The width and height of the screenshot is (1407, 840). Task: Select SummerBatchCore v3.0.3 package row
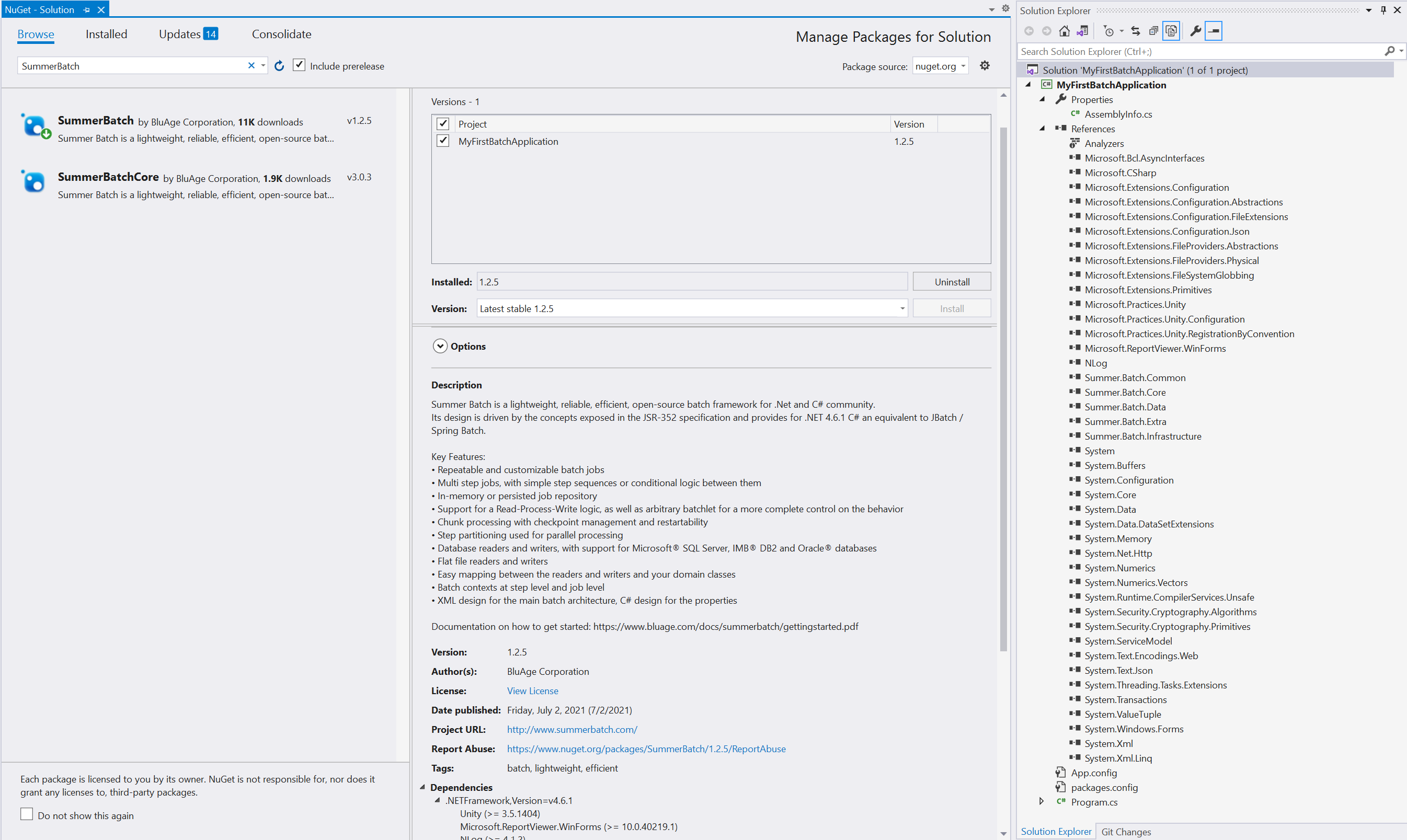(198, 185)
